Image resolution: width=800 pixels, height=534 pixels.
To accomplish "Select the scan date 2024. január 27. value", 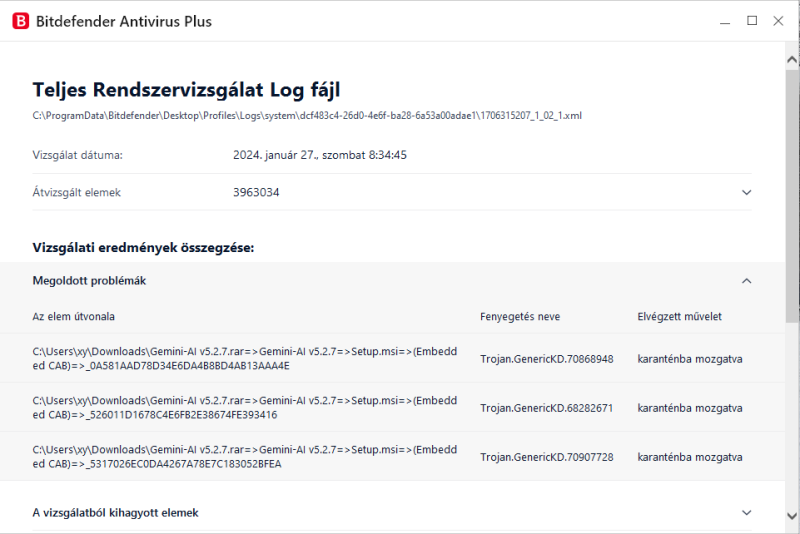I will pyautogui.click(x=320, y=155).
